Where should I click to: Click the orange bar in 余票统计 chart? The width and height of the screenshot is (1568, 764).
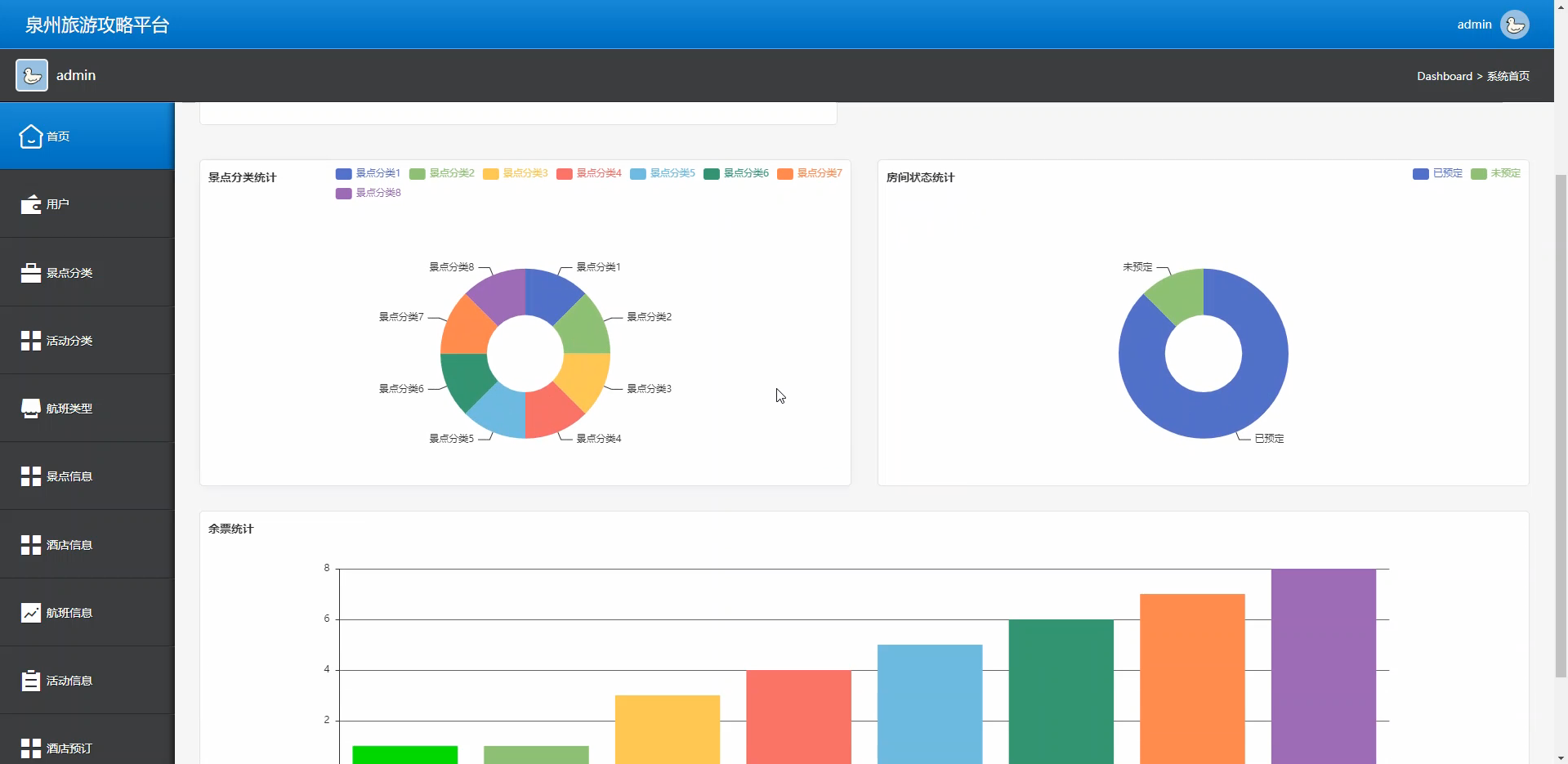click(1192, 678)
